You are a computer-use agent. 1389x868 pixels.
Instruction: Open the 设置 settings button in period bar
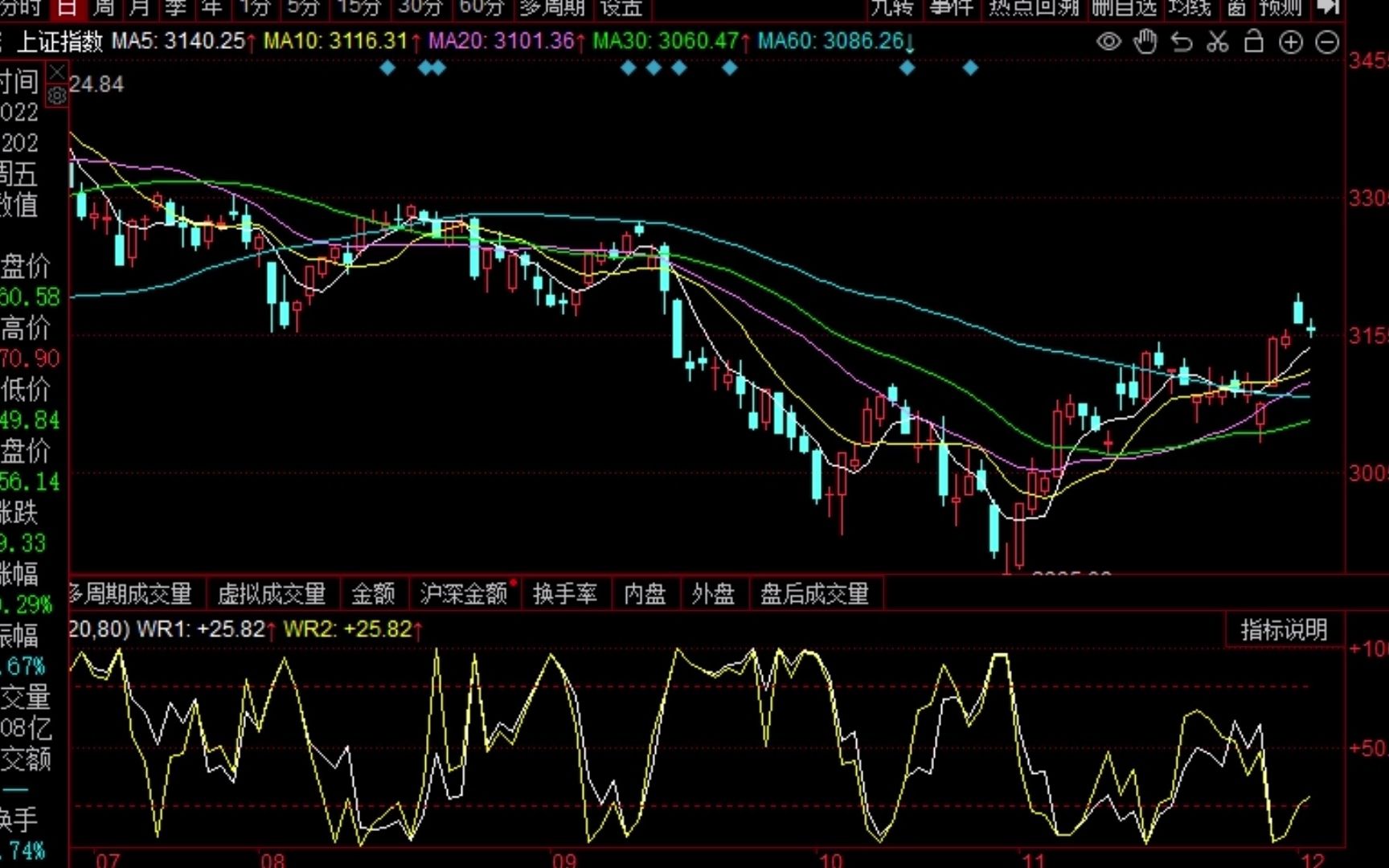(x=621, y=7)
